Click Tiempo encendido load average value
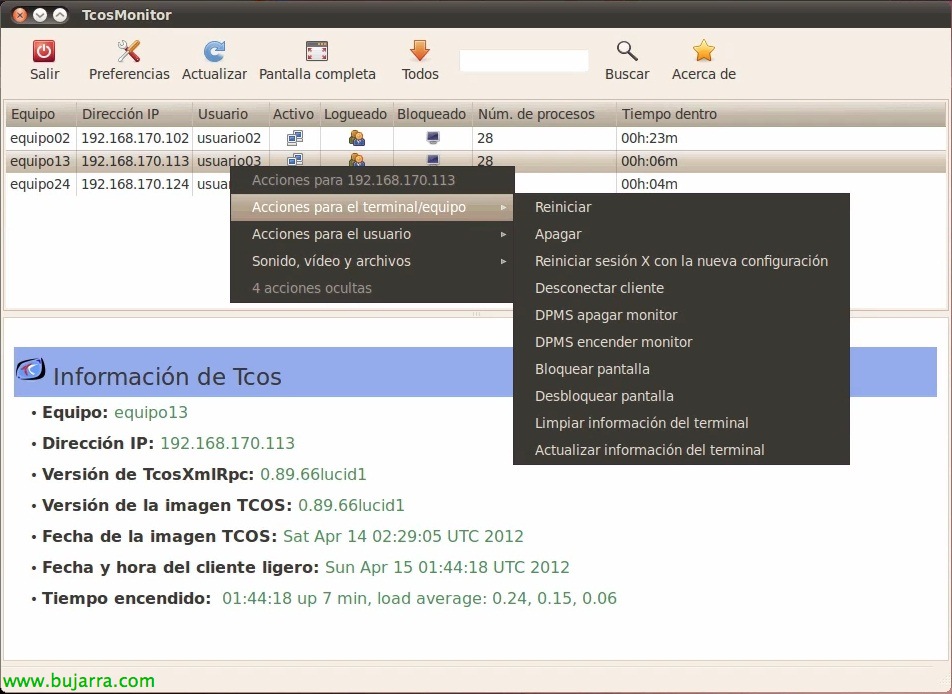 [419, 598]
